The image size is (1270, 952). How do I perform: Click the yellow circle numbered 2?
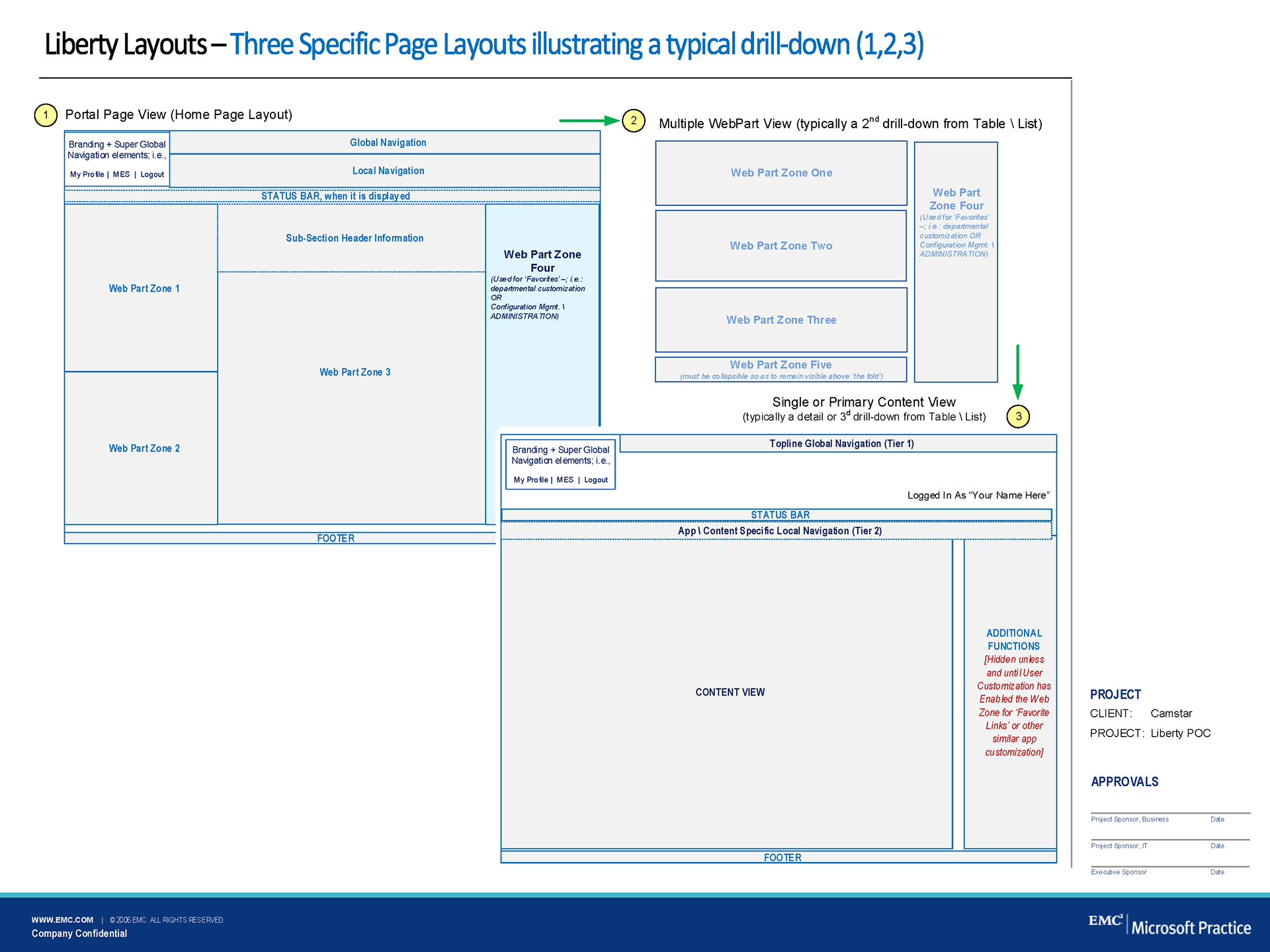tap(633, 120)
